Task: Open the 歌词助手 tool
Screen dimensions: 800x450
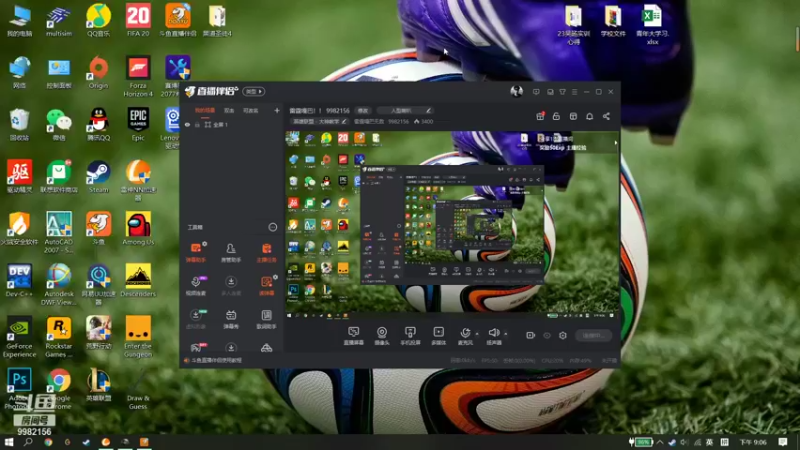Action: click(x=266, y=319)
